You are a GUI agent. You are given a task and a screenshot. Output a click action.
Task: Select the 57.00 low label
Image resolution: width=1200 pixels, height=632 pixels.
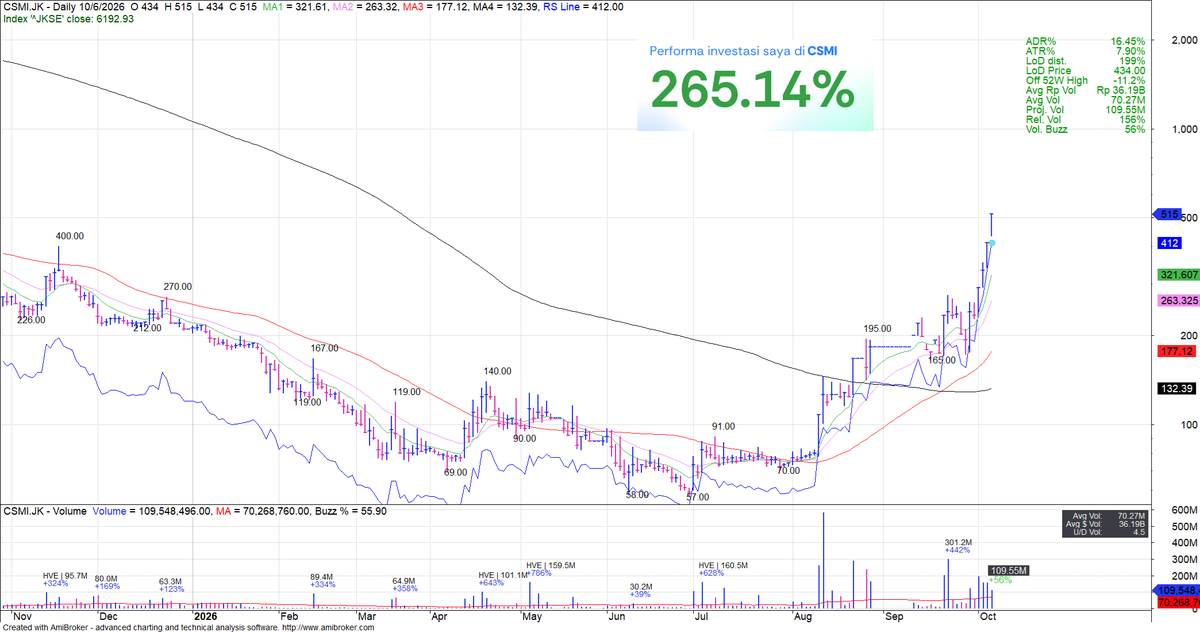(697, 497)
